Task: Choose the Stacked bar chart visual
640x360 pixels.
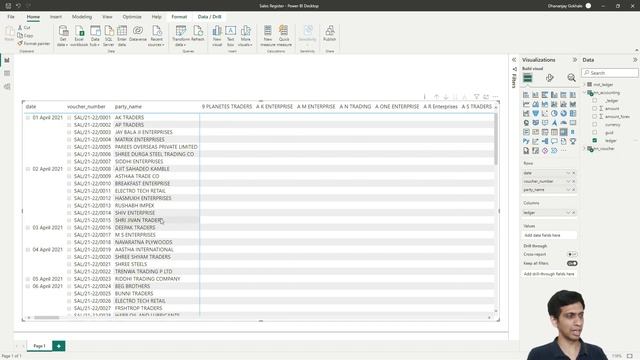Action: point(526,95)
